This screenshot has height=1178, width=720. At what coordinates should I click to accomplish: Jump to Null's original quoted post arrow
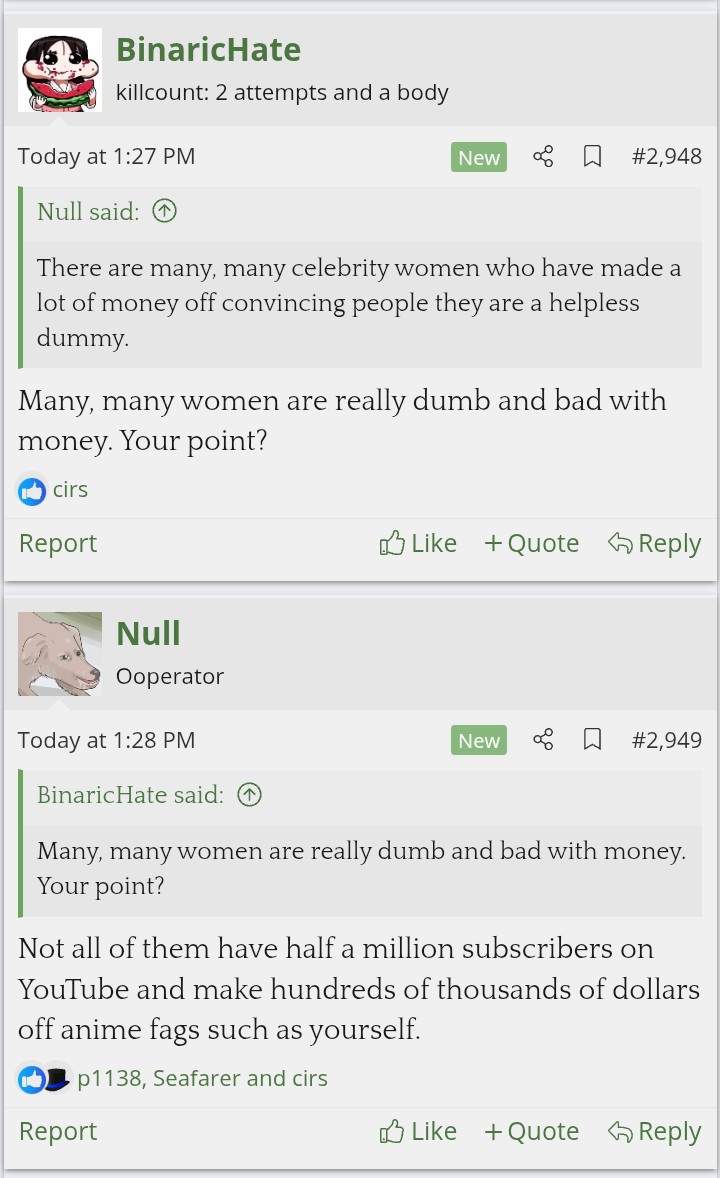pos(164,211)
